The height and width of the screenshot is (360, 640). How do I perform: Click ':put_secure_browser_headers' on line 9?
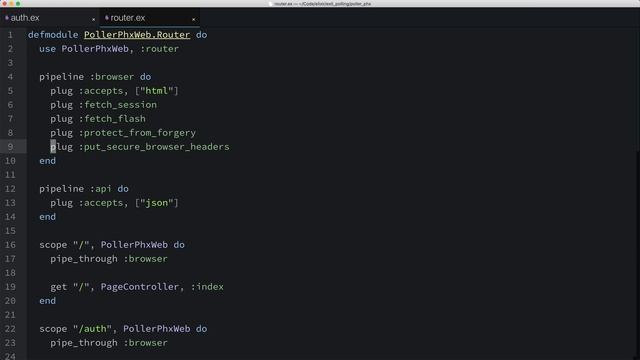coord(154,147)
